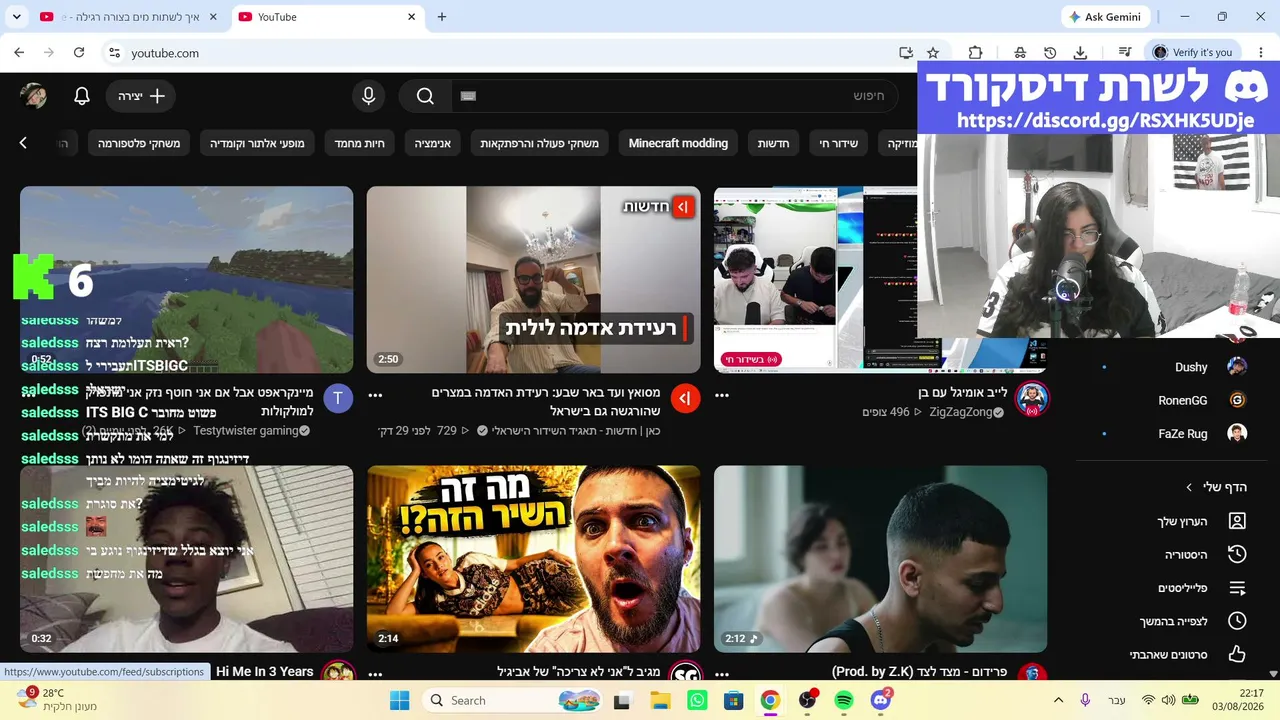Select the 'משחקי פעולה והרפתקאות' category chip
Image resolution: width=1280 pixels, height=720 pixels.
(539, 143)
